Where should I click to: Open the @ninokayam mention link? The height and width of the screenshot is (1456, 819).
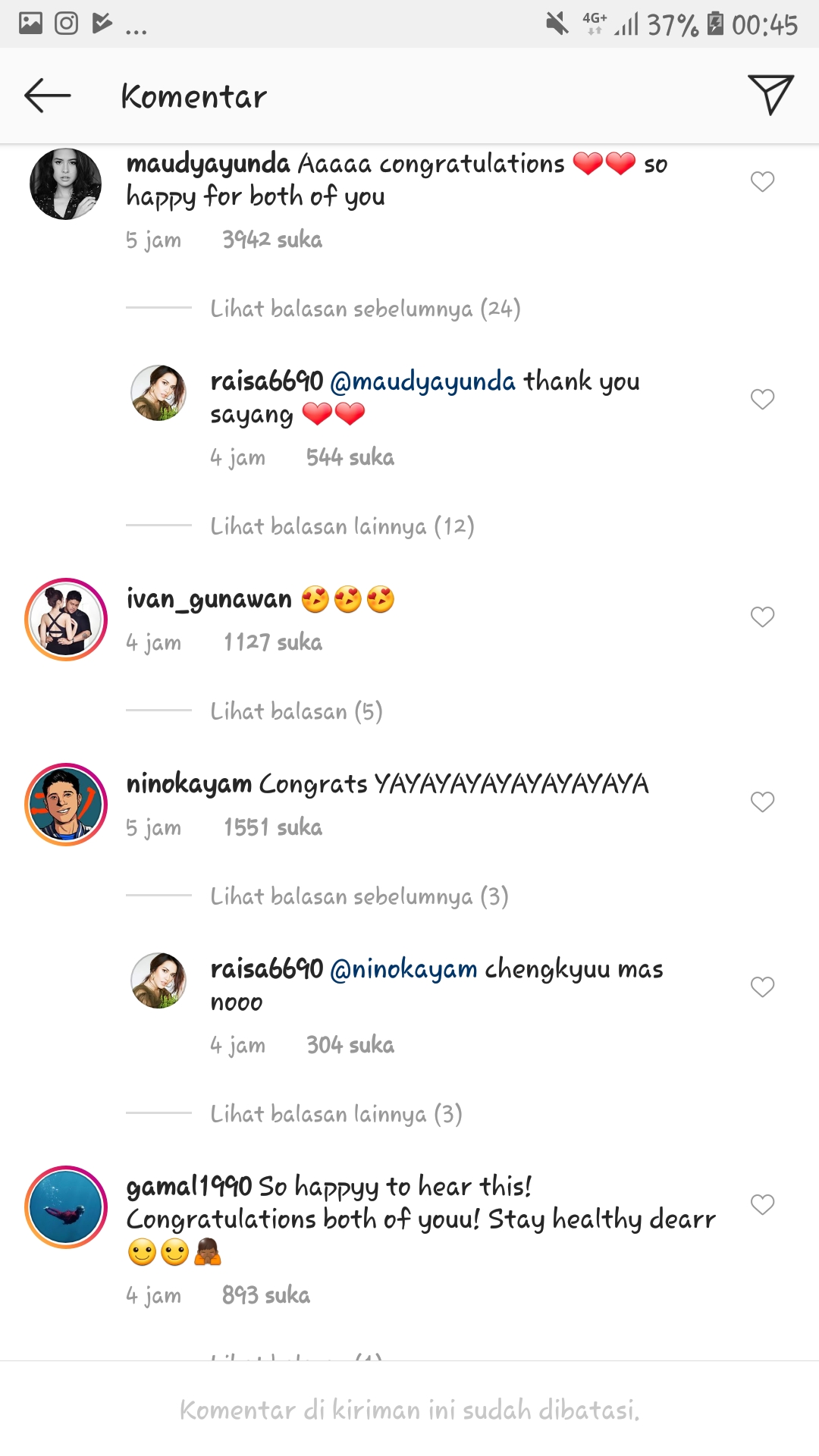(x=404, y=969)
